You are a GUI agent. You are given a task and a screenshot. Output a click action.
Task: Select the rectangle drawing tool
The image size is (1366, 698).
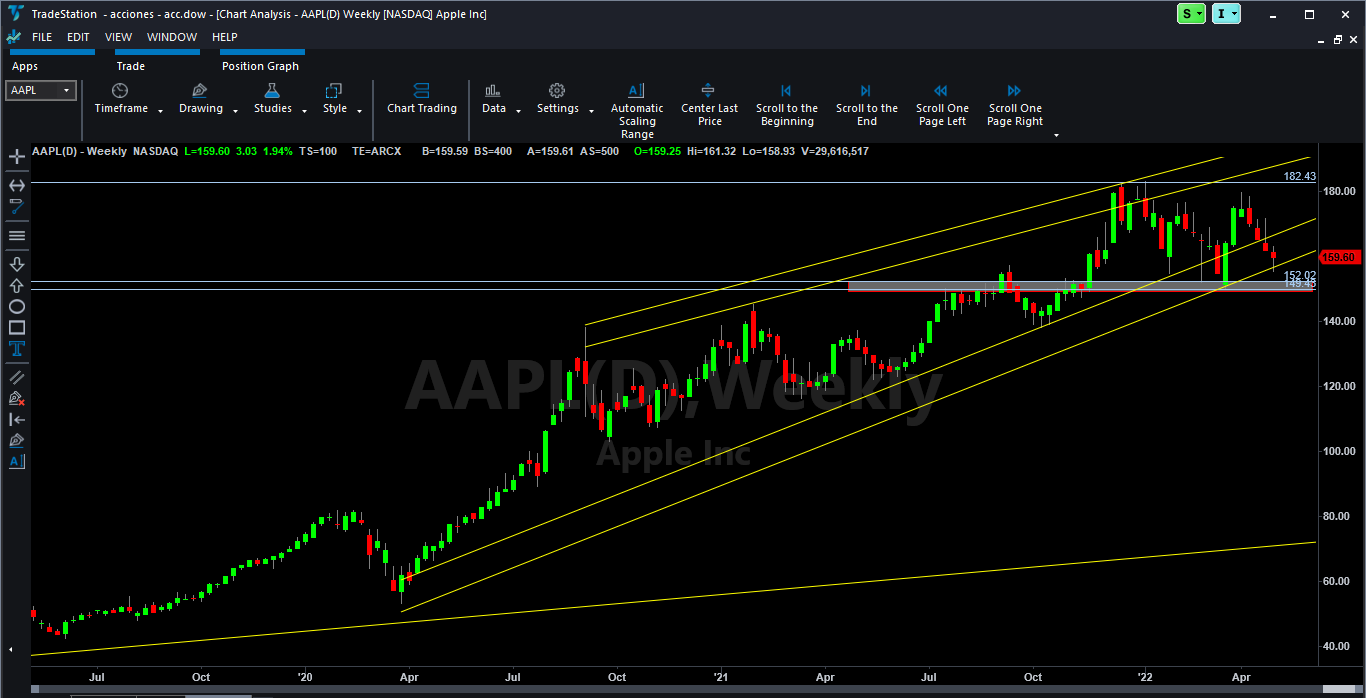click(x=17, y=327)
